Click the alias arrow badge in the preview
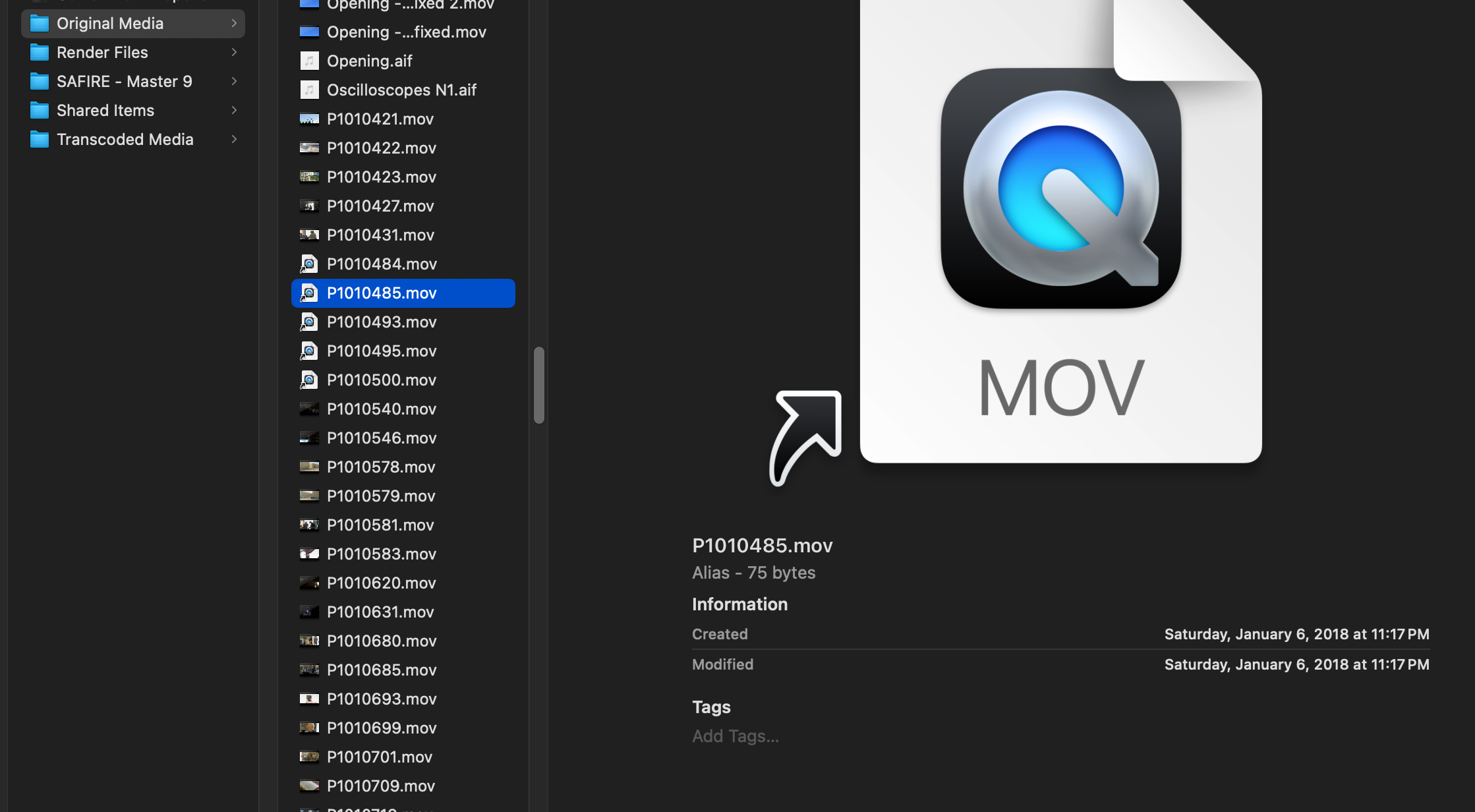1475x812 pixels. pos(806,437)
